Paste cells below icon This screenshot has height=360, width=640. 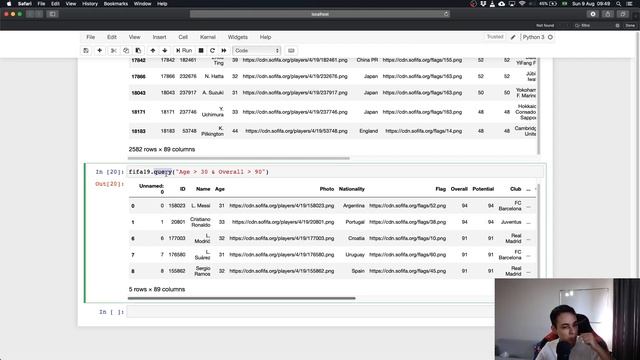point(138,51)
